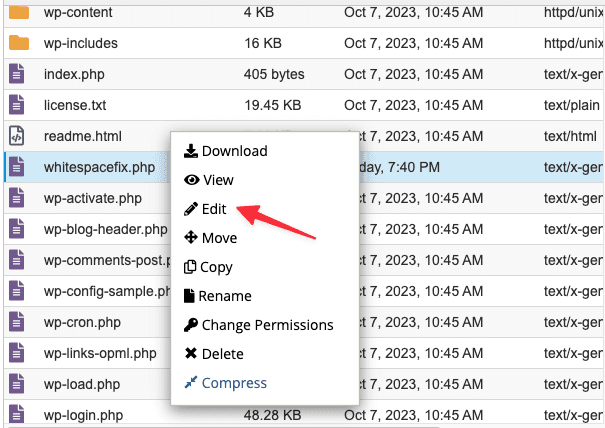Click the Compress arrows icon
605x428 pixels.
191,383
